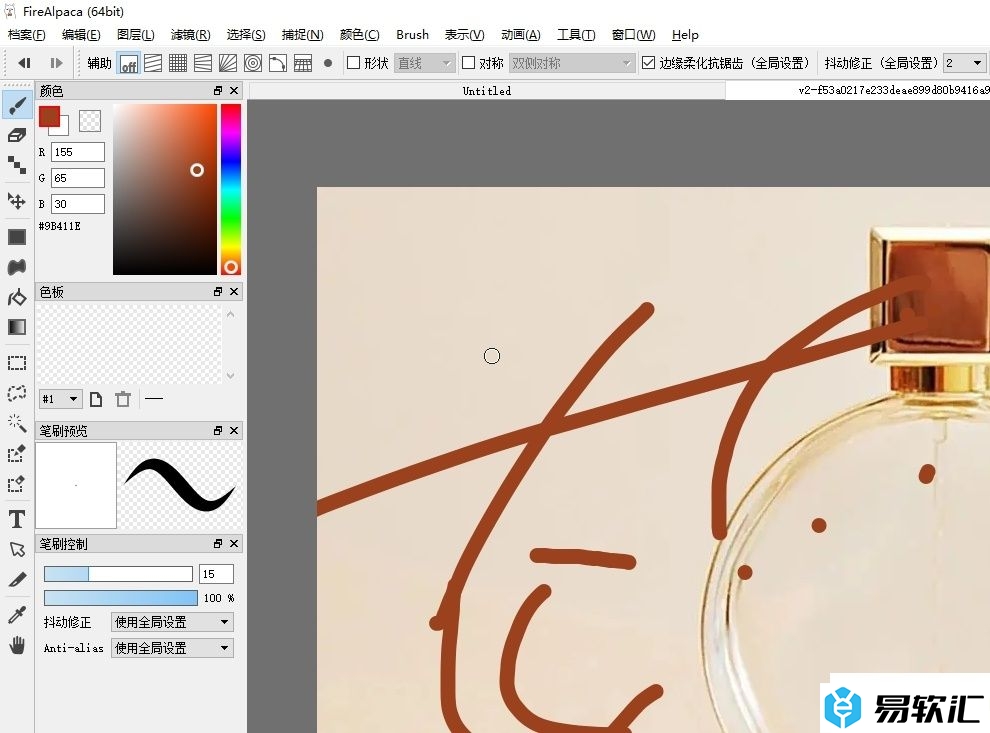The height and width of the screenshot is (733, 990).
Task: Select the Dot tool
Action: (17, 165)
